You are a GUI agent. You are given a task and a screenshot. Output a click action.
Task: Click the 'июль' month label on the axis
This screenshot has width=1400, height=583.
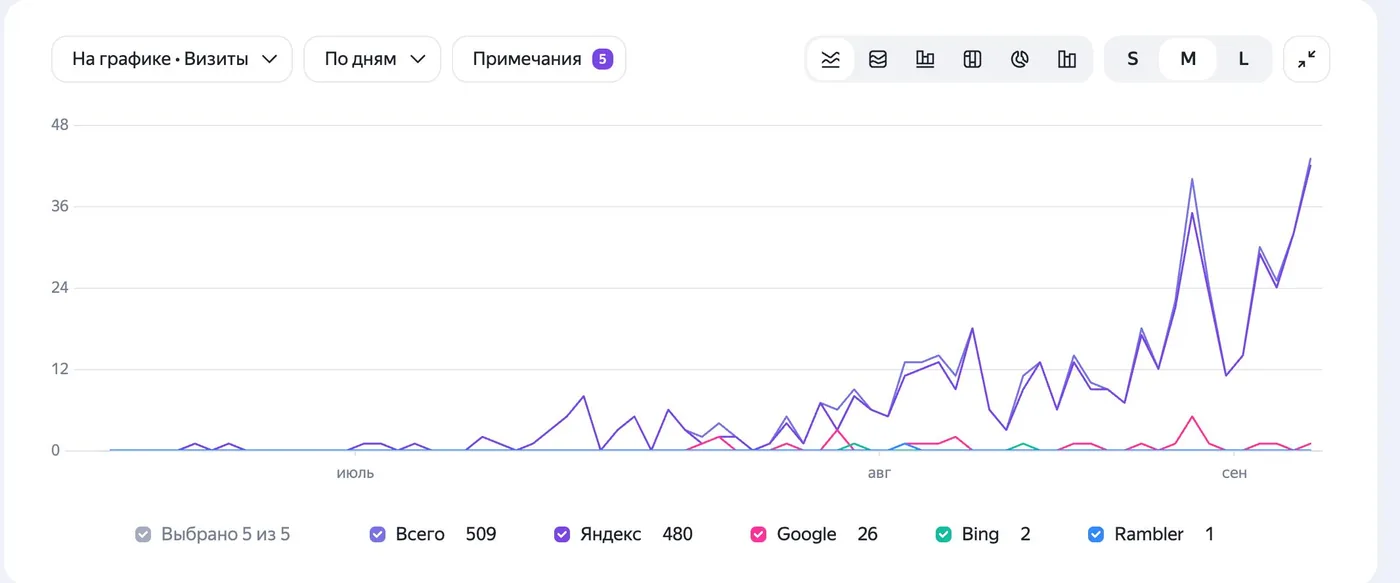tap(355, 473)
